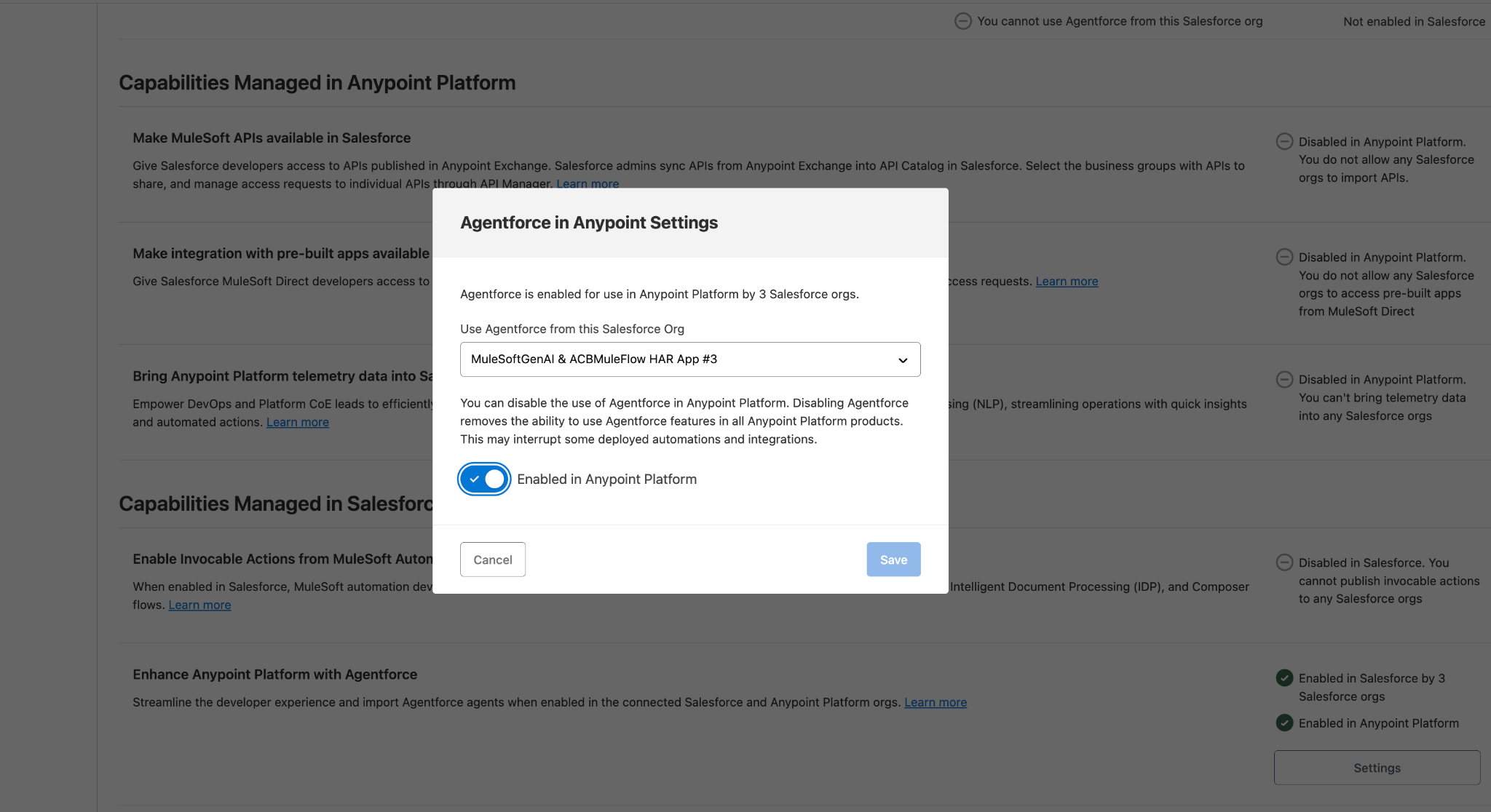Open Learn more link for Invocable Actions
The image size is (1491, 812).
pos(199,605)
